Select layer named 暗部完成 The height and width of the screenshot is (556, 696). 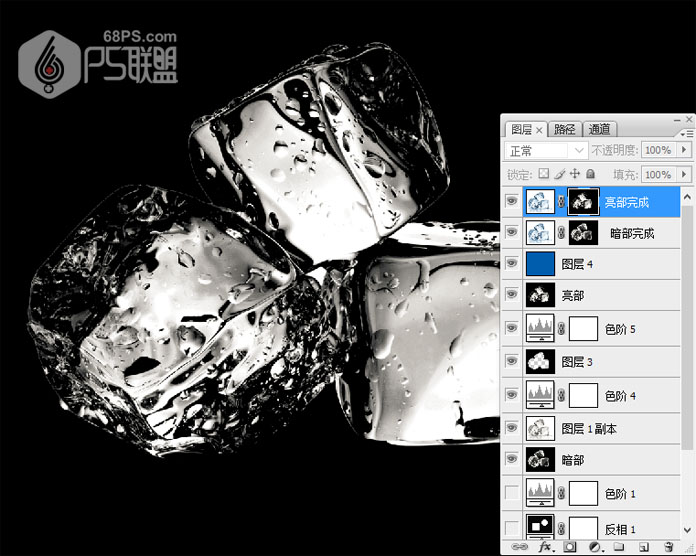632,233
